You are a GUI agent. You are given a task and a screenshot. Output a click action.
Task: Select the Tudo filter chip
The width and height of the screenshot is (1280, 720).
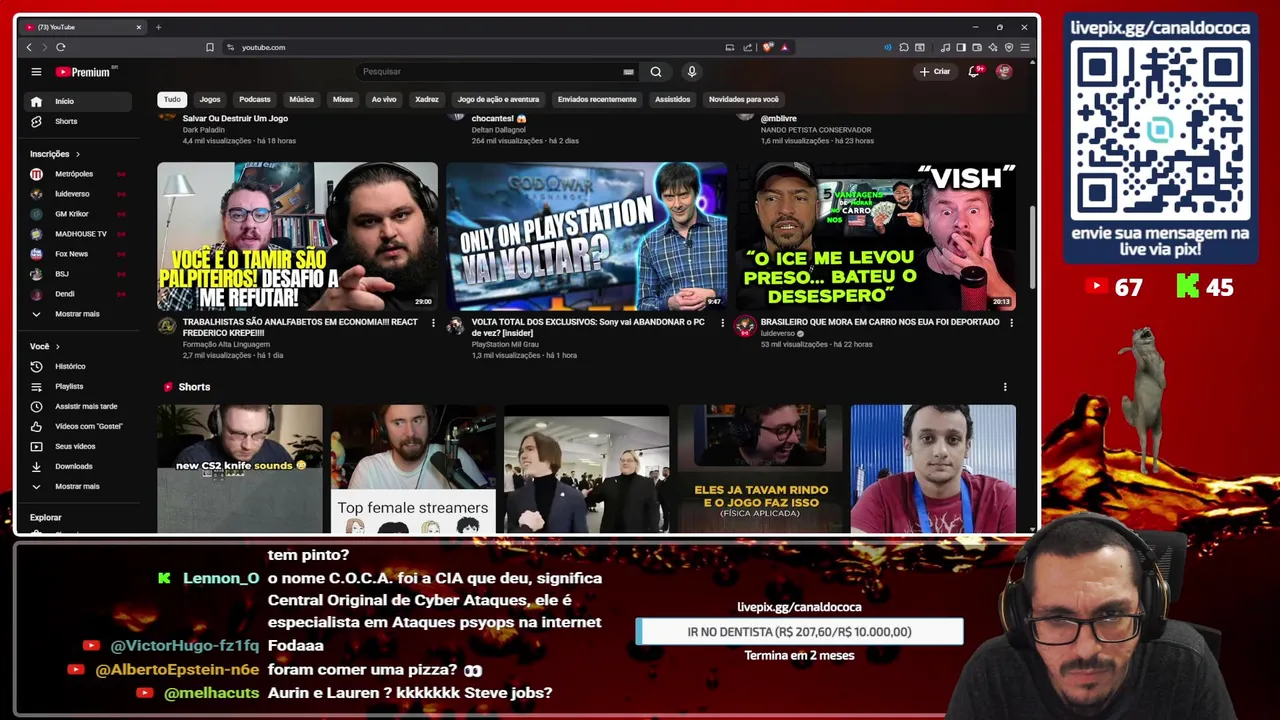[172, 99]
